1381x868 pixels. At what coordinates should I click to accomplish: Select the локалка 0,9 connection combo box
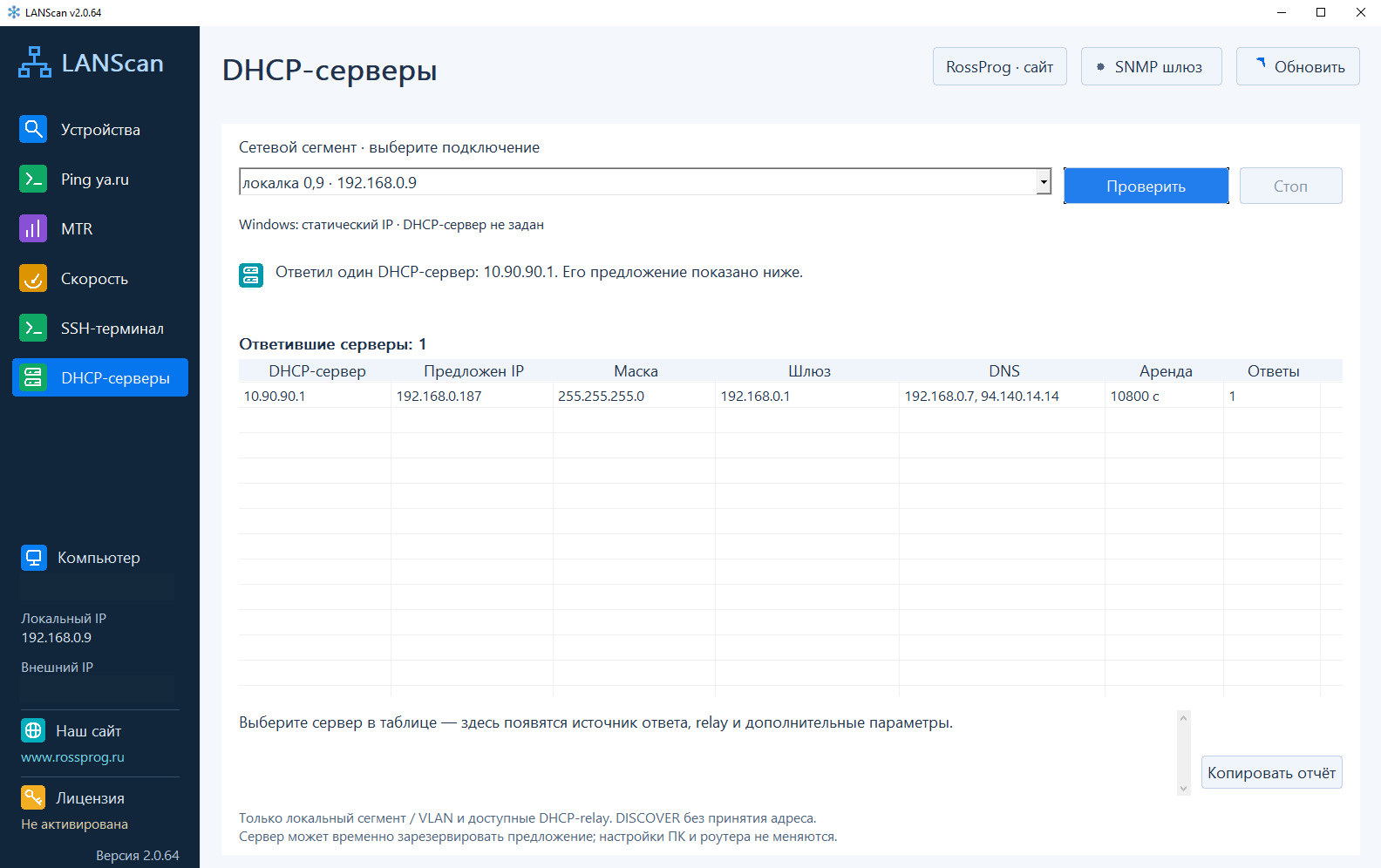coord(645,182)
